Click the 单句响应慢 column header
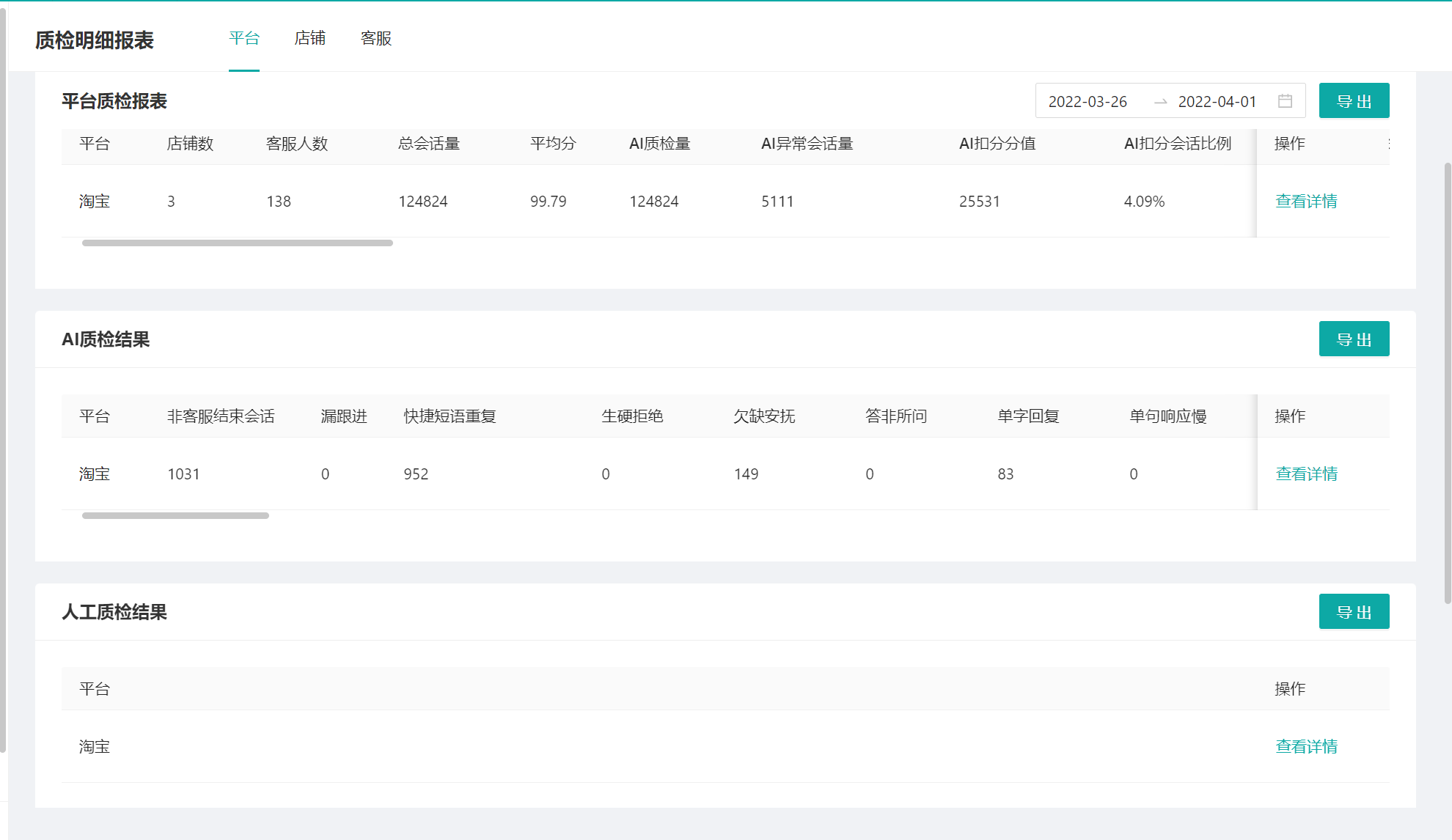The image size is (1452, 840). coord(1168,416)
